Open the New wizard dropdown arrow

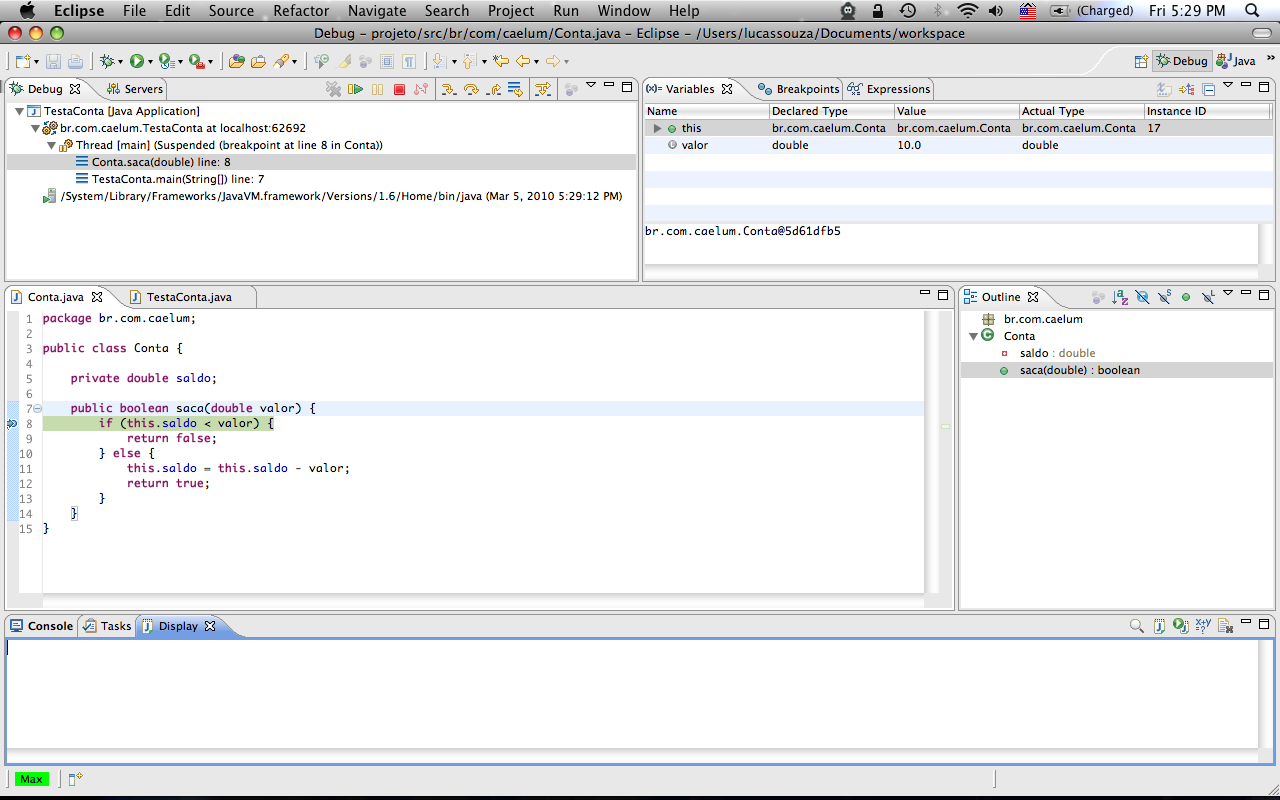[x=36, y=62]
